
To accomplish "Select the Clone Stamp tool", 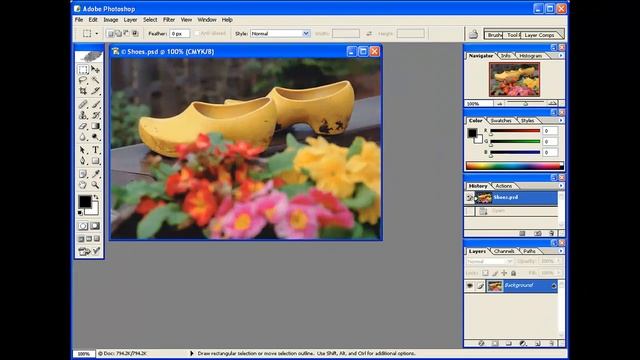I will (x=83, y=115).
